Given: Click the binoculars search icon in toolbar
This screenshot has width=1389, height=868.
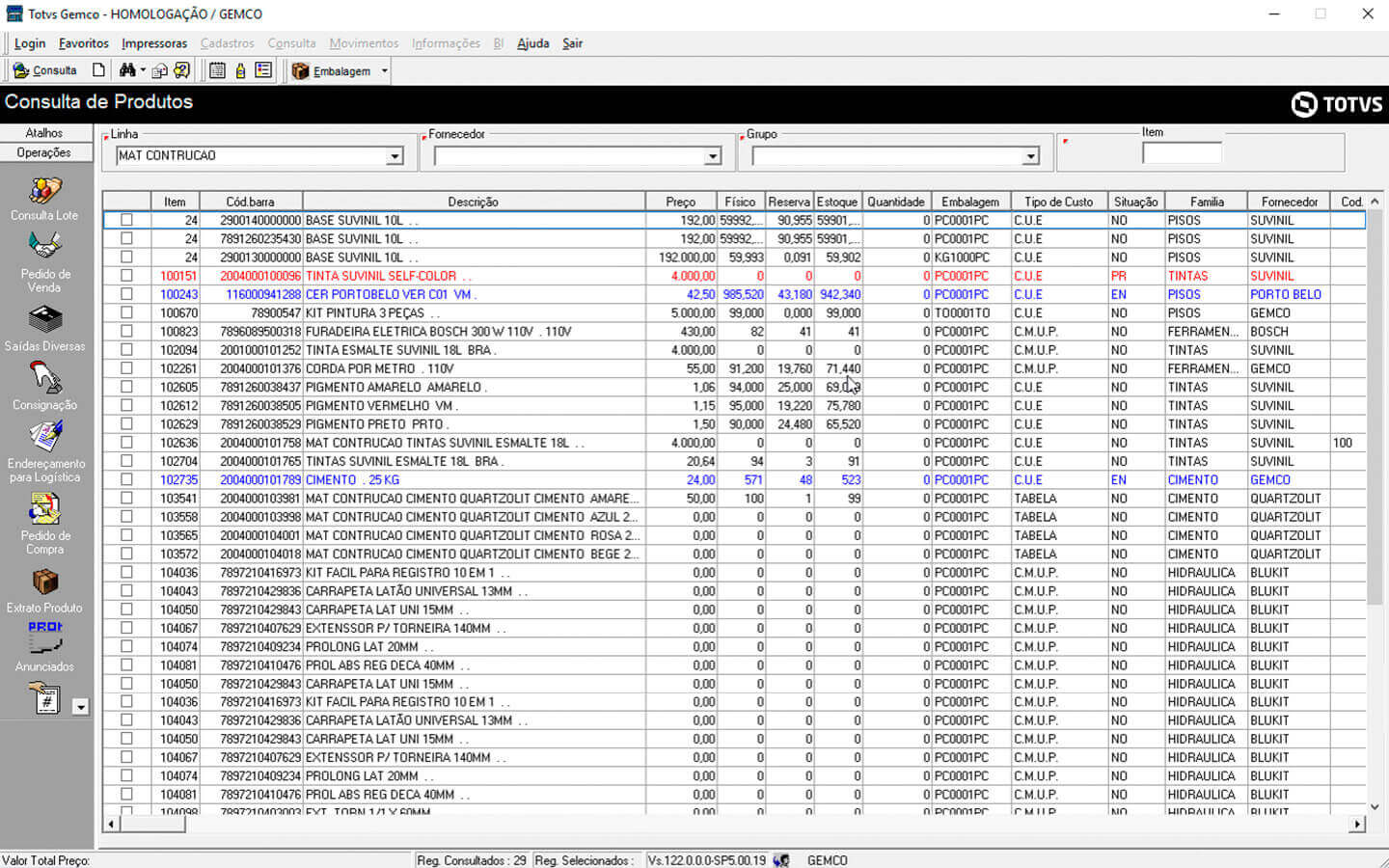Looking at the screenshot, I should (x=127, y=70).
